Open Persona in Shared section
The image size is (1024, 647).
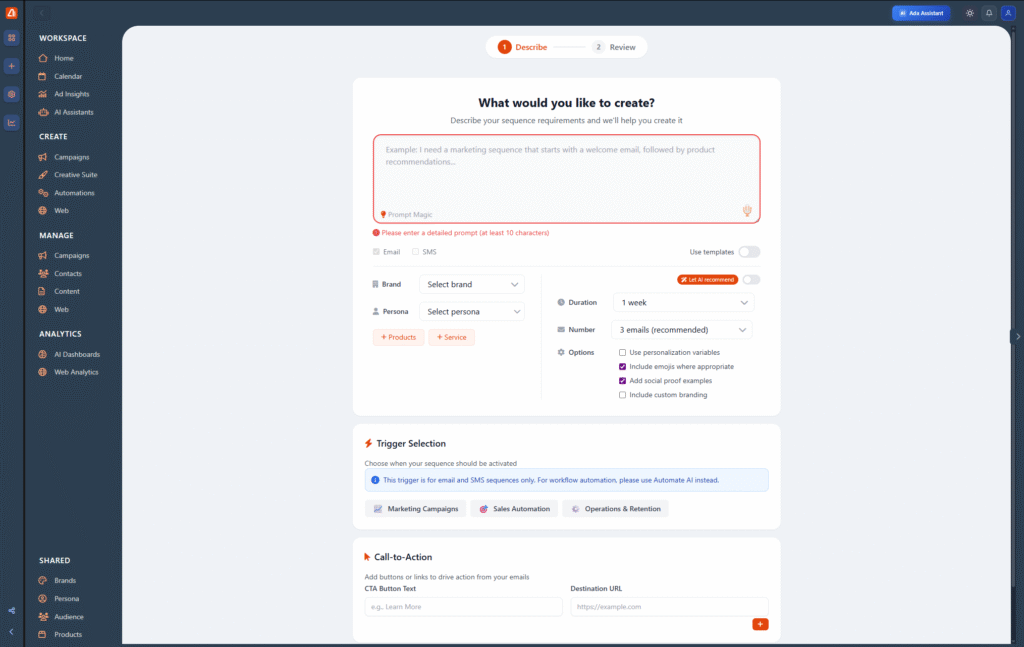(x=66, y=599)
